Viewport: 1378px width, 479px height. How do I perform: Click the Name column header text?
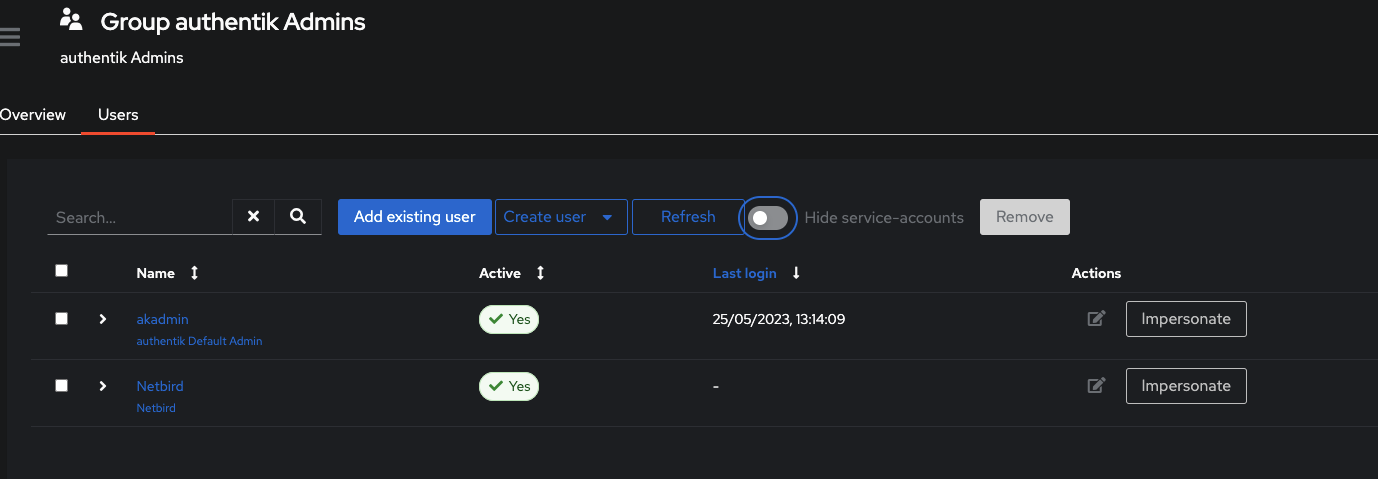coord(156,273)
